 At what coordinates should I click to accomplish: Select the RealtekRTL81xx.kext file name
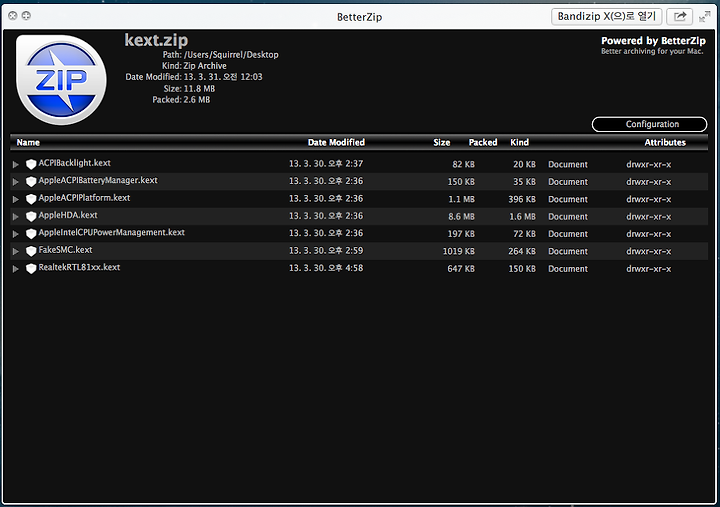click(79, 267)
